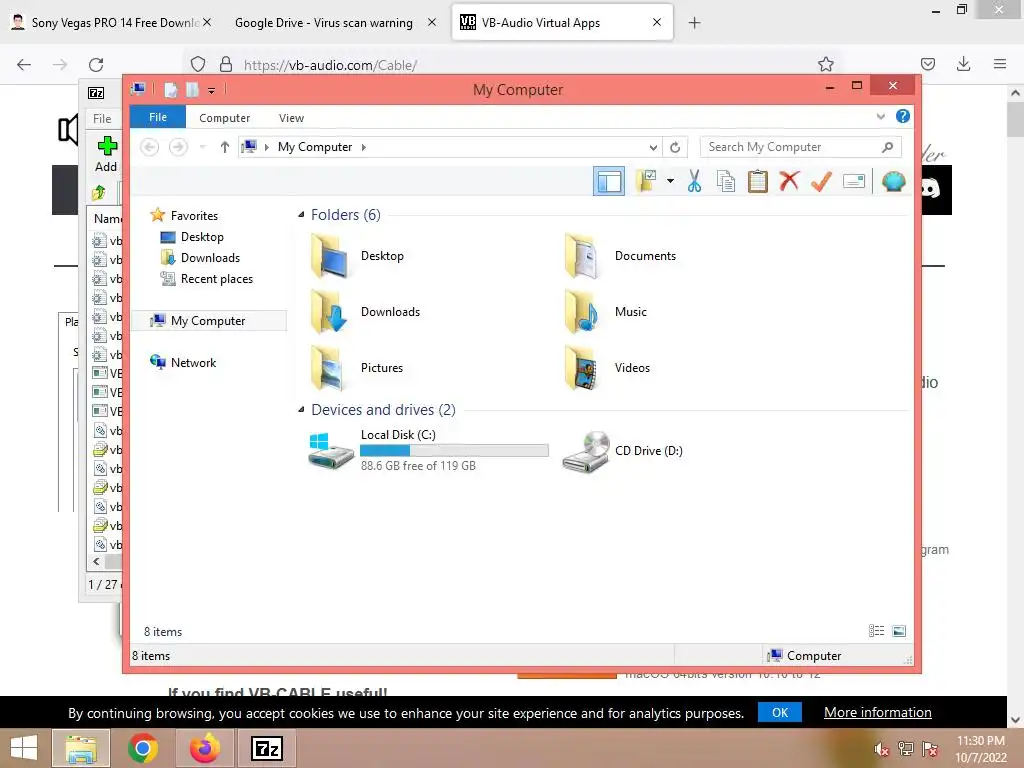Open a new browser tab with plus button
Viewport: 1024px width, 768px height.
[694, 23]
